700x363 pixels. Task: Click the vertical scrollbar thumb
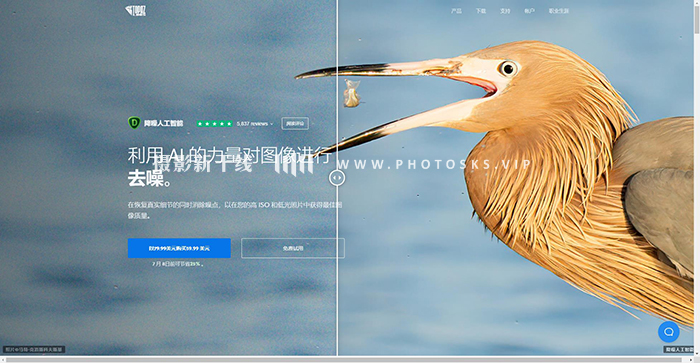pos(696,20)
